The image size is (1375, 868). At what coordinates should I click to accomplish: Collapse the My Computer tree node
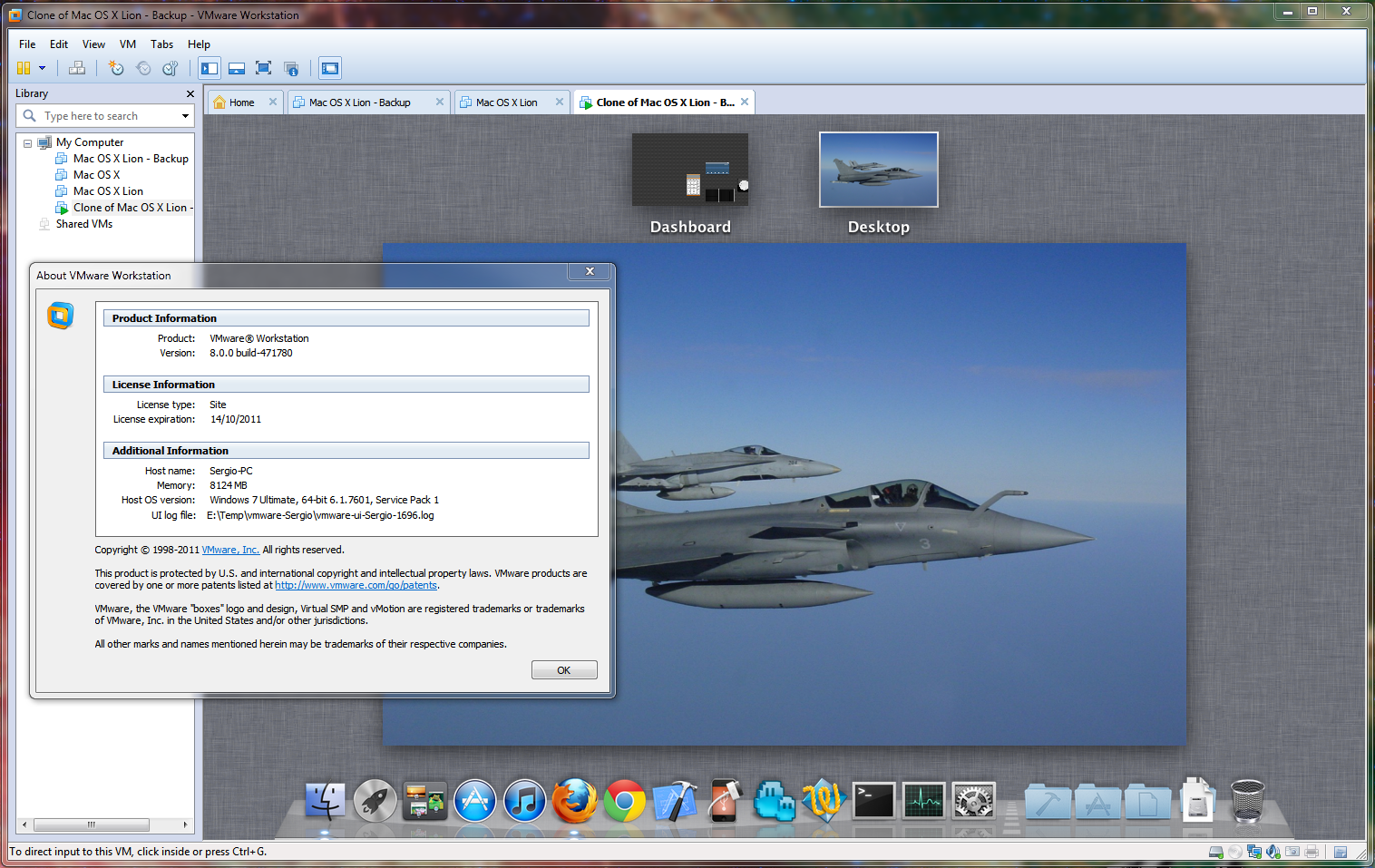click(x=28, y=143)
